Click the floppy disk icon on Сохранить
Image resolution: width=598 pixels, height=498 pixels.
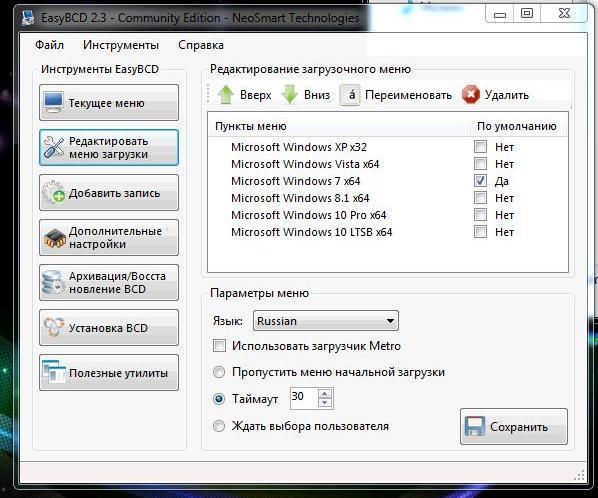tap(475, 426)
